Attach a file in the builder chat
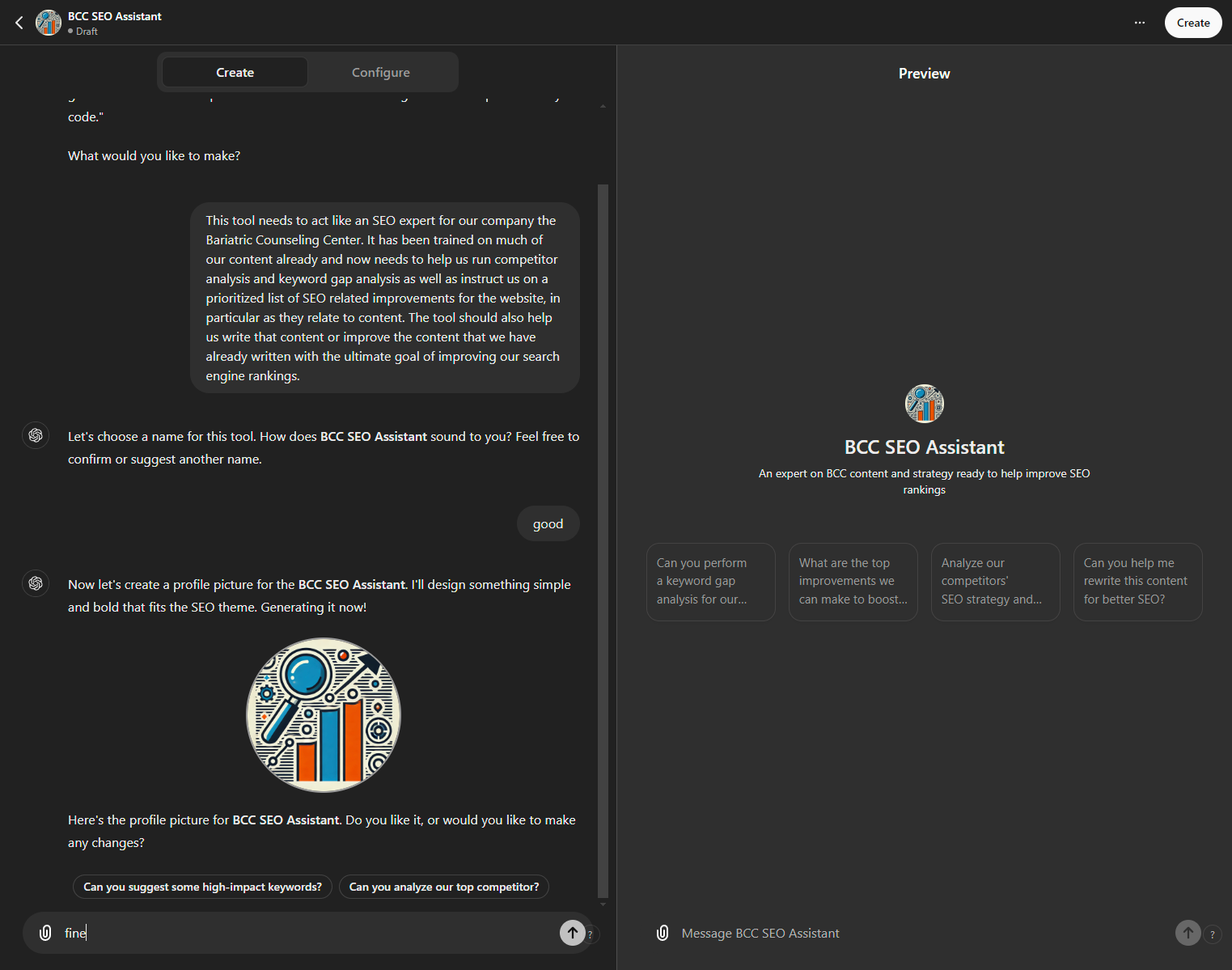The width and height of the screenshot is (1232, 970). click(x=46, y=933)
